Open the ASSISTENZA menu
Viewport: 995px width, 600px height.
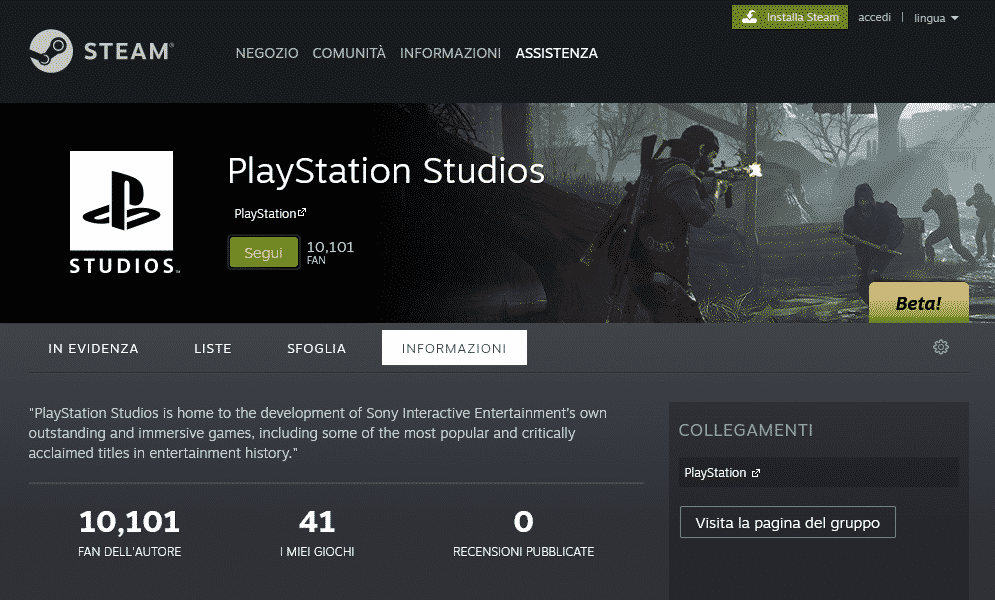pos(556,53)
